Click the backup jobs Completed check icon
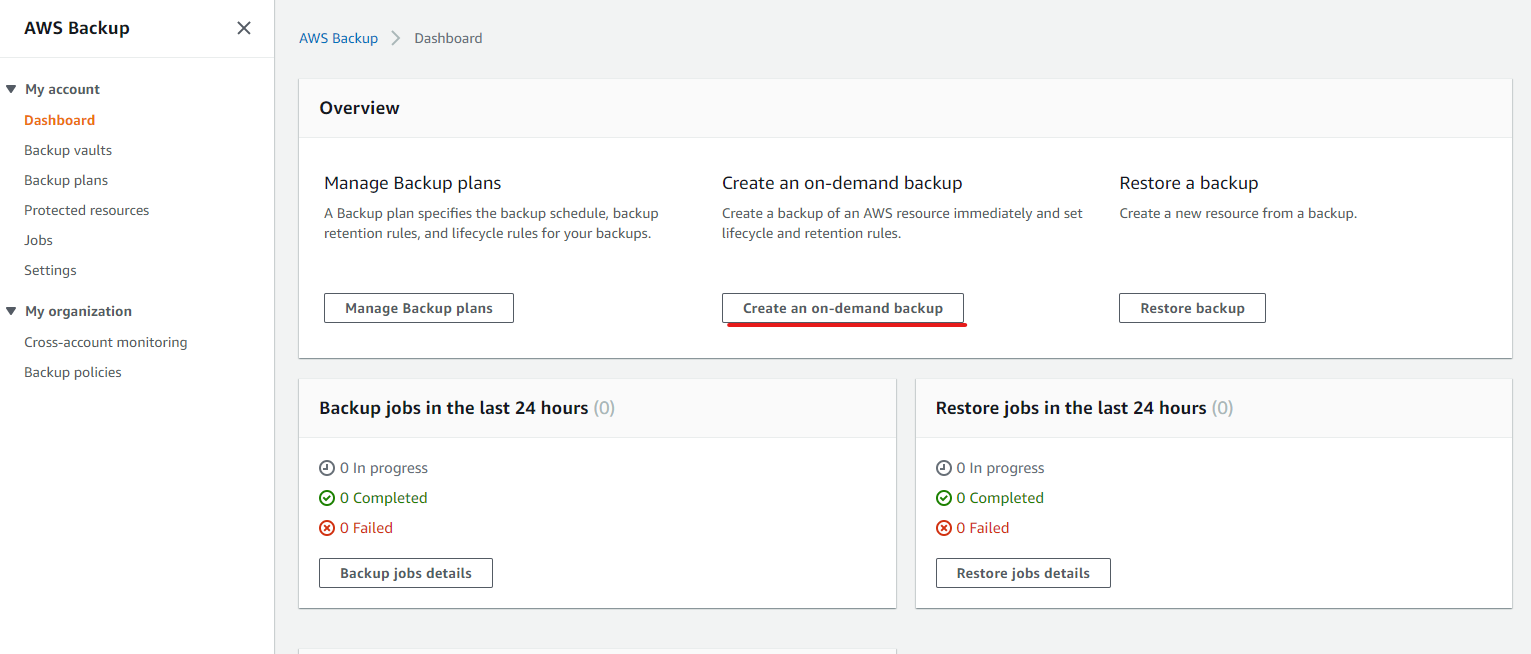The width and height of the screenshot is (1531, 654). pos(327,498)
